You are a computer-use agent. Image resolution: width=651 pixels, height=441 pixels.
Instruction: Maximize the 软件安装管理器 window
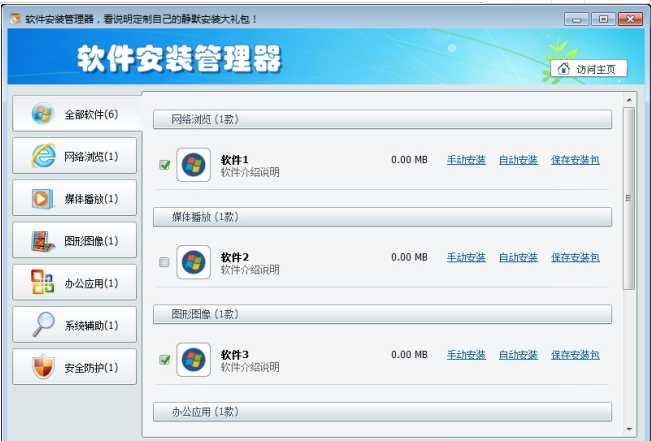pyautogui.click(x=603, y=19)
